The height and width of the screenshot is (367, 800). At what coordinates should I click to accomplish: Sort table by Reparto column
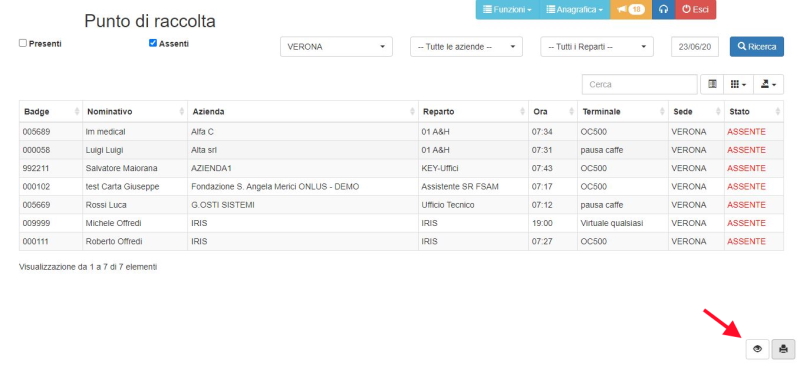coord(473,111)
